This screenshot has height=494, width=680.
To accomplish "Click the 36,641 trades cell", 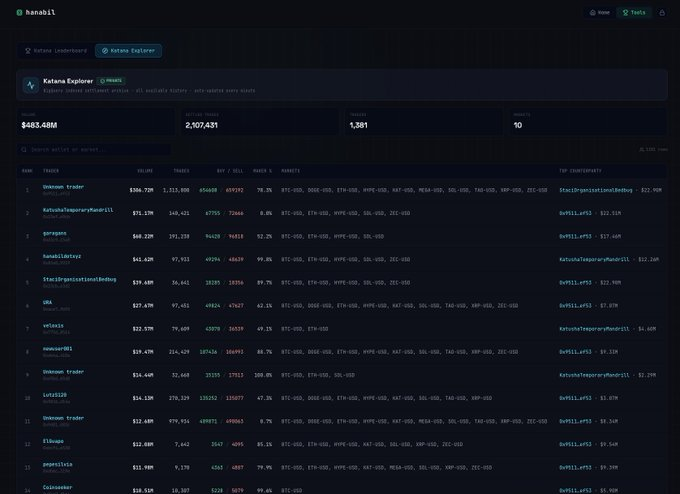I will (180, 282).
